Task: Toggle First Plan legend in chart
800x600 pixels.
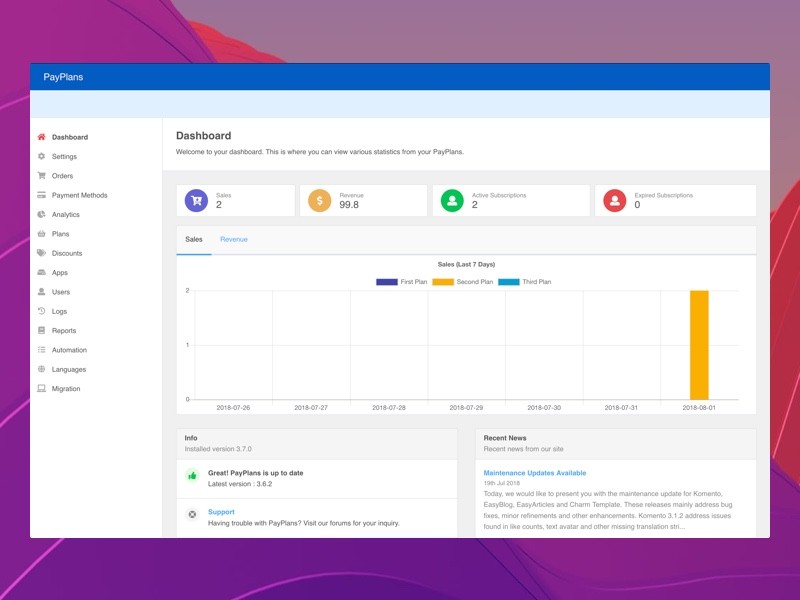Action: pos(387,282)
